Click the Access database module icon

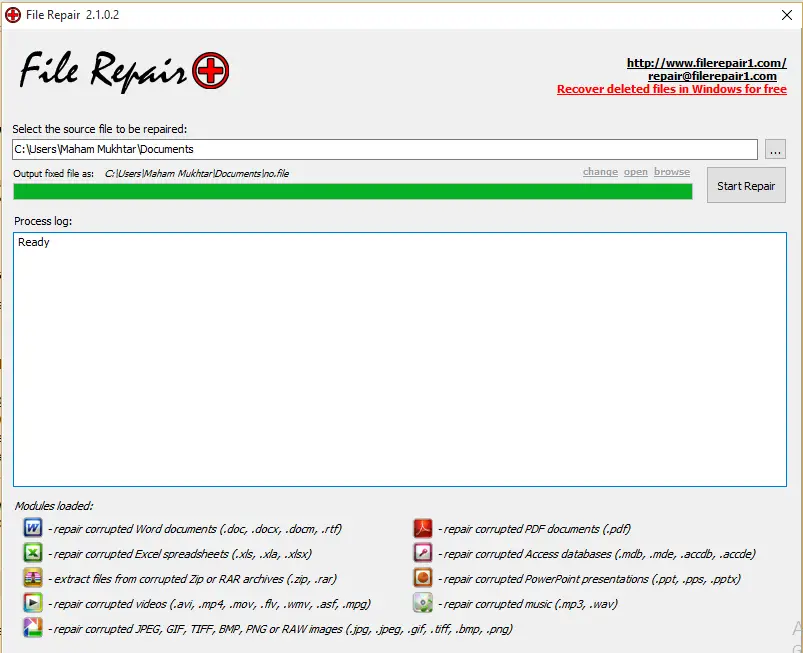(423, 553)
